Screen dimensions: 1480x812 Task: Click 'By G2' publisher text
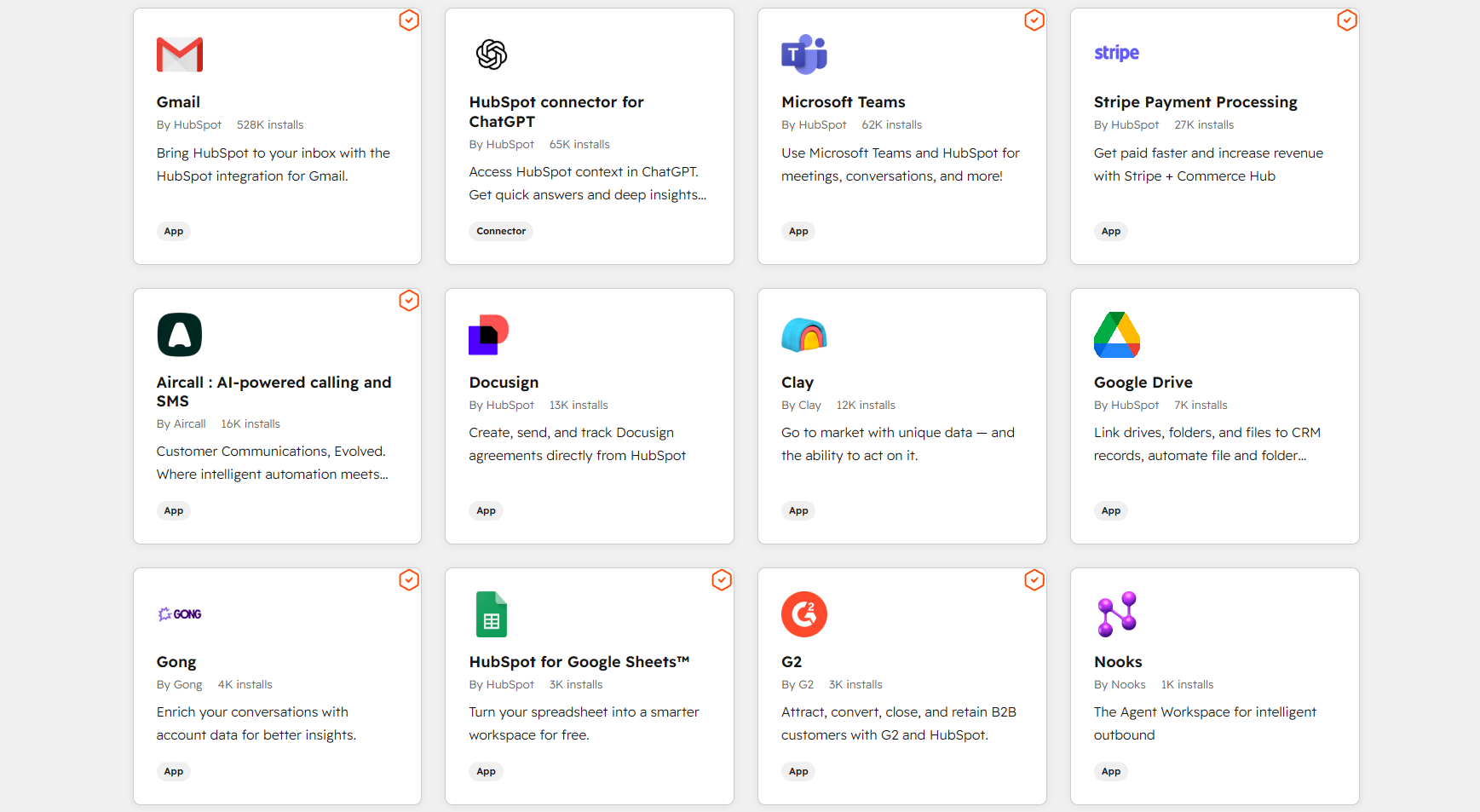[x=798, y=684]
